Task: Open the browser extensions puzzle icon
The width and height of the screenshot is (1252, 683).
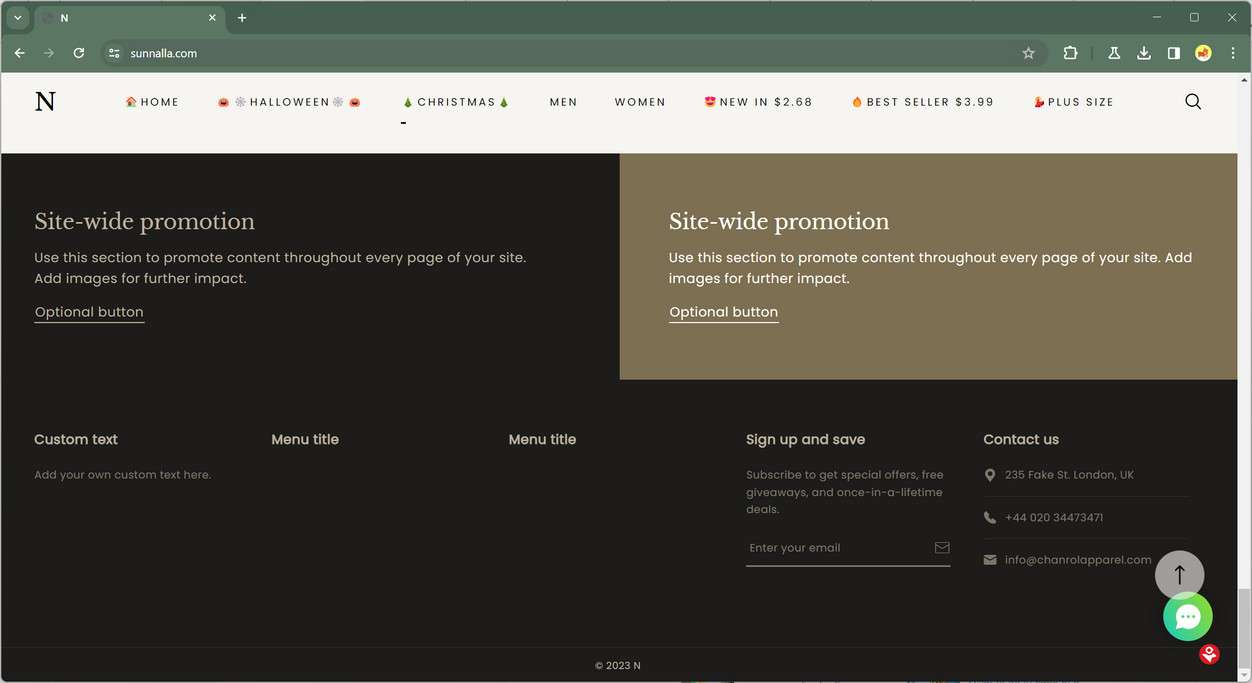Action: [x=1070, y=53]
